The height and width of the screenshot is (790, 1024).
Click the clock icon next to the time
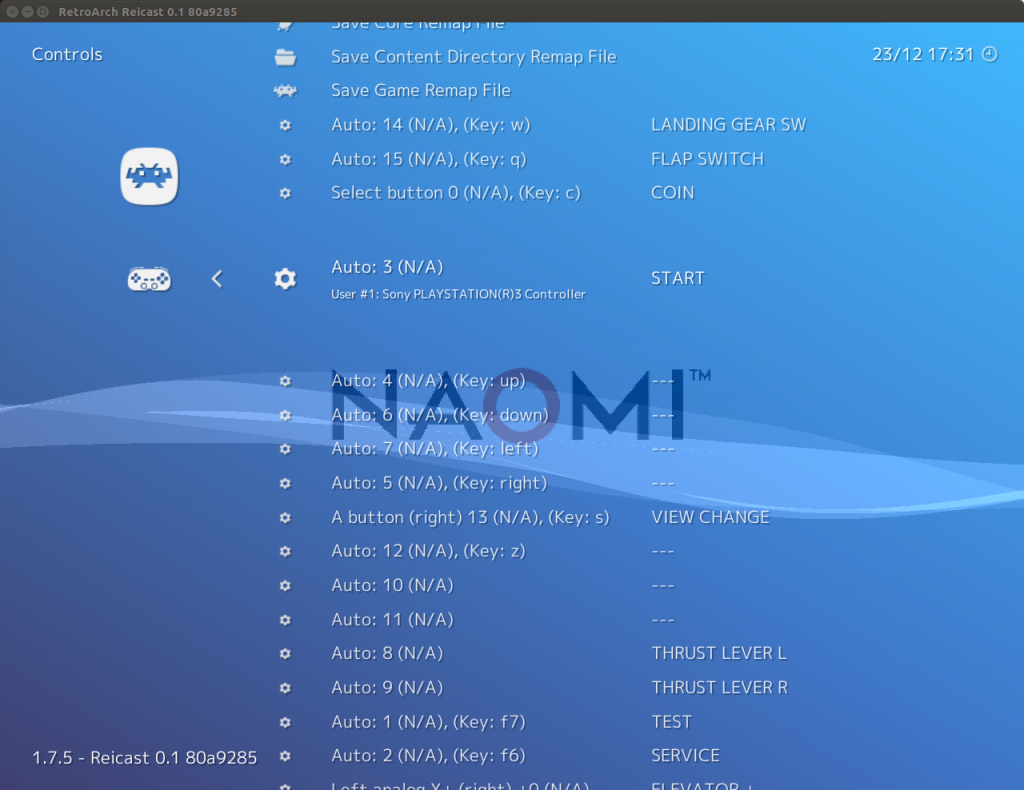pos(990,54)
